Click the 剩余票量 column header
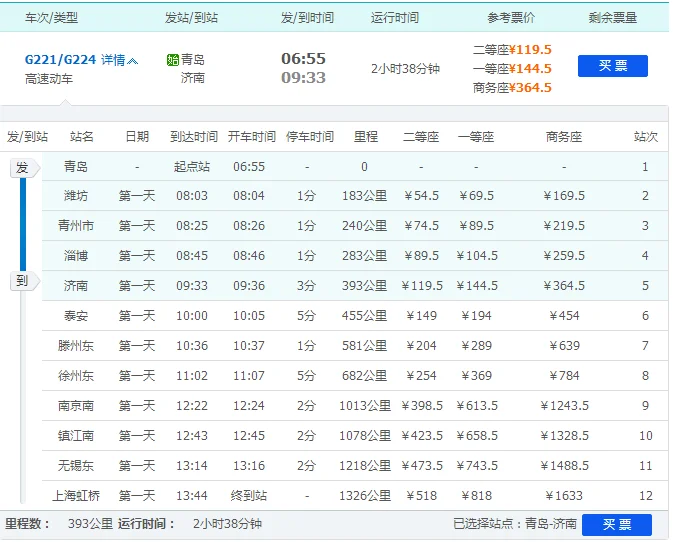The height and width of the screenshot is (542, 679). [x=612, y=18]
